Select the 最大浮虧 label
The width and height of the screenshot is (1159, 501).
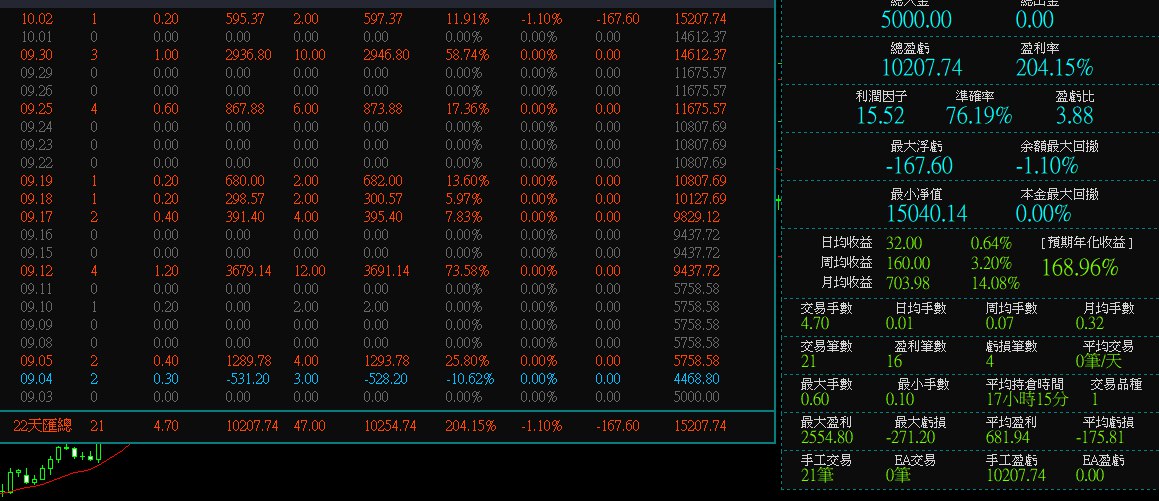pyautogui.click(x=917, y=146)
